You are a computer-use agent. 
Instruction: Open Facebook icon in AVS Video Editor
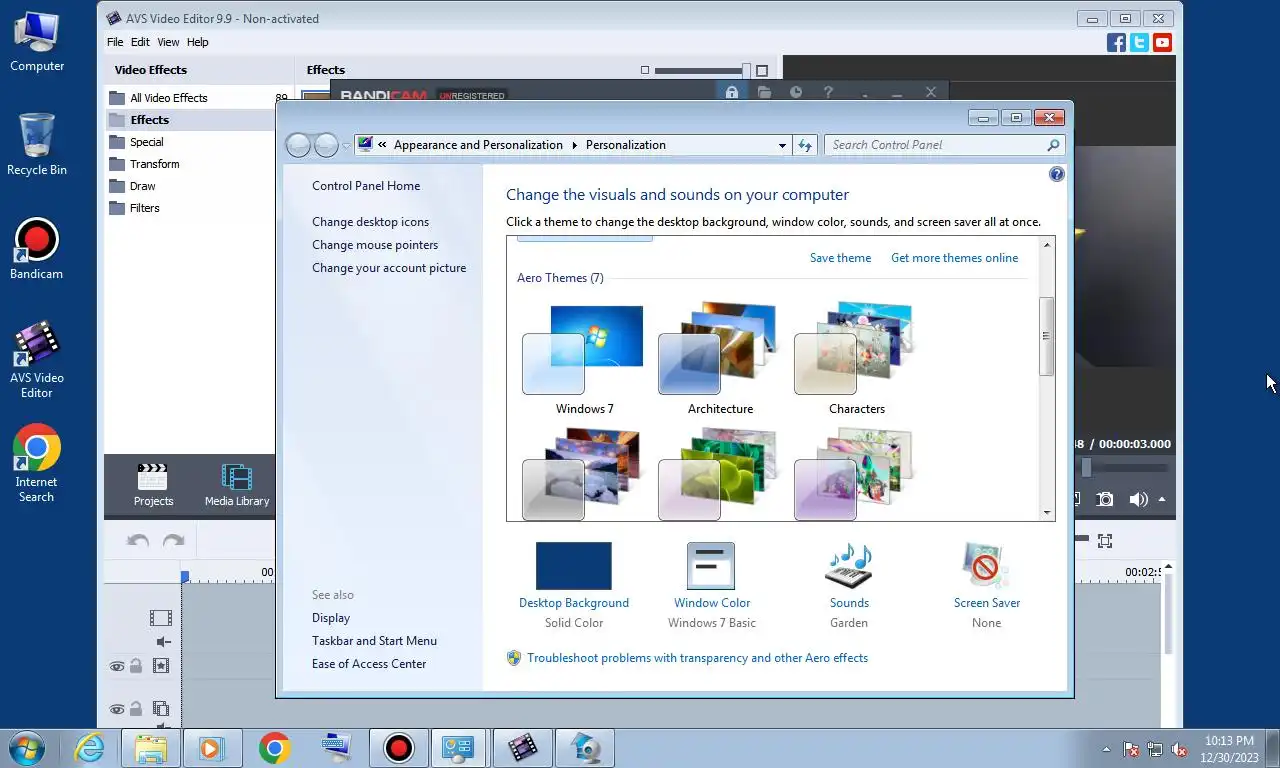tap(1116, 42)
